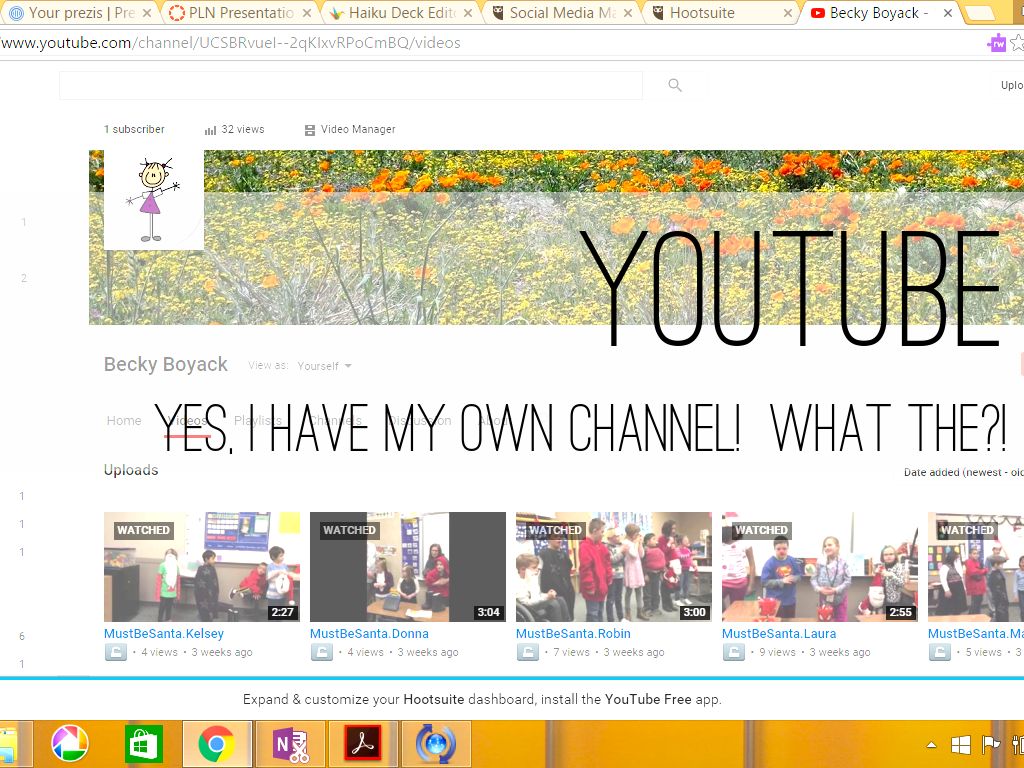
Task: Switch to the Haiku Deck Editor tab
Action: pos(402,13)
